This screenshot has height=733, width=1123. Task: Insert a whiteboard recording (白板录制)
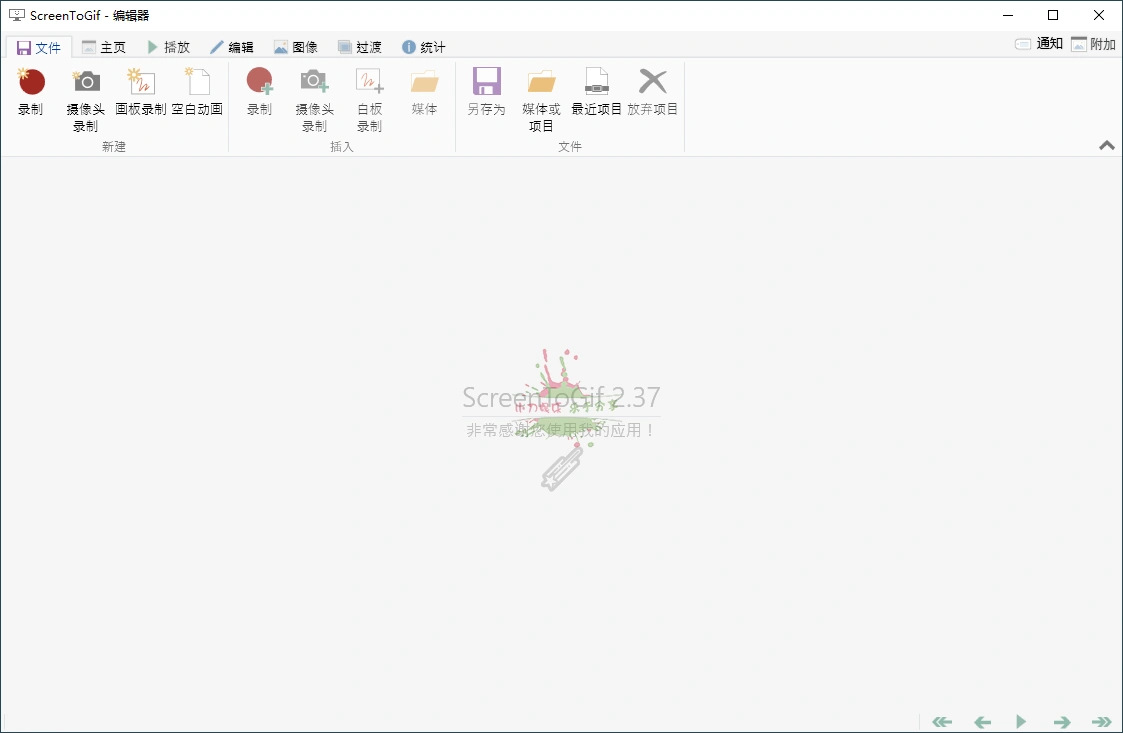[368, 95]
